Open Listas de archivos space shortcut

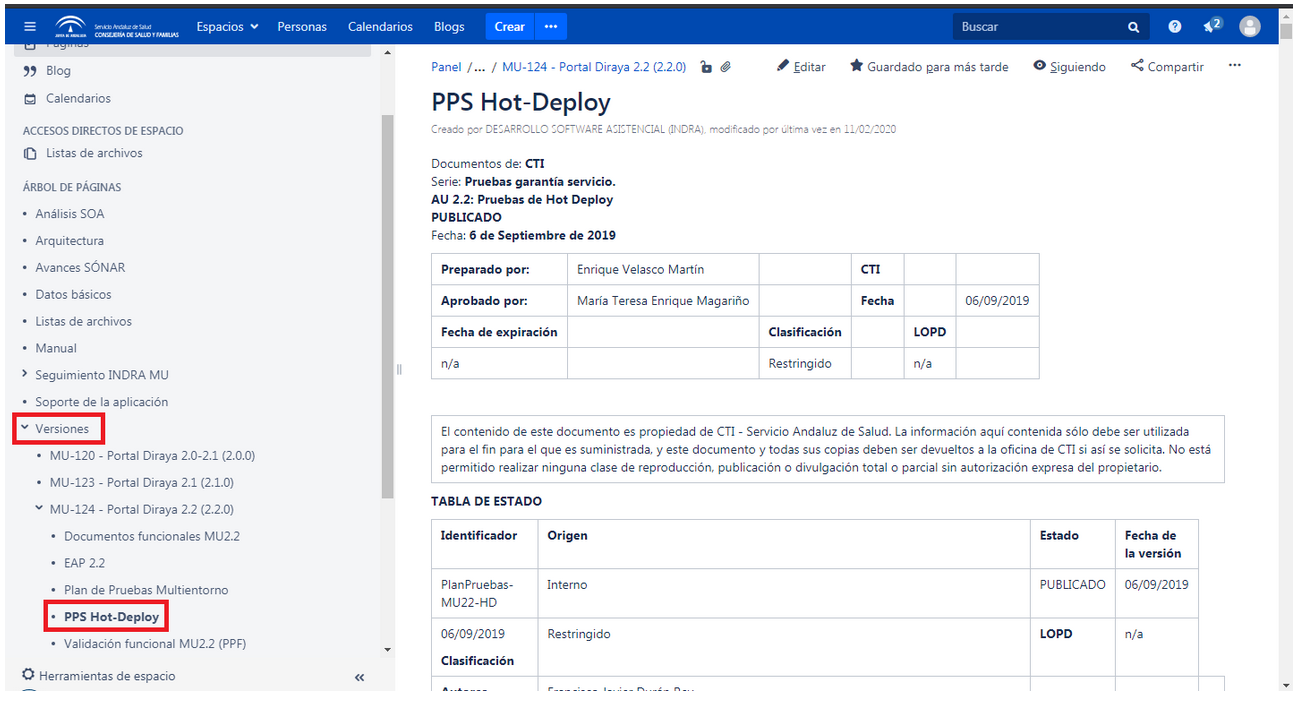(x=94, y=153)
